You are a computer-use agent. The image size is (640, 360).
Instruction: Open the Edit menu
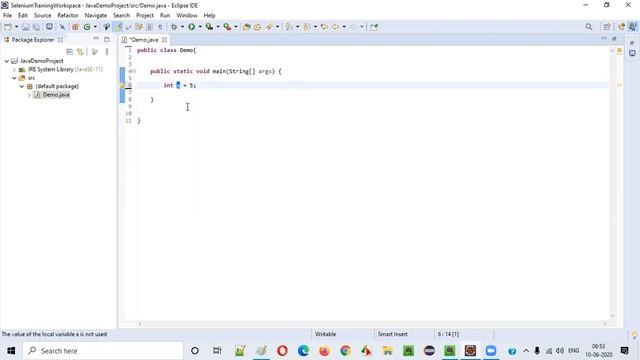[x=23, y=16]
